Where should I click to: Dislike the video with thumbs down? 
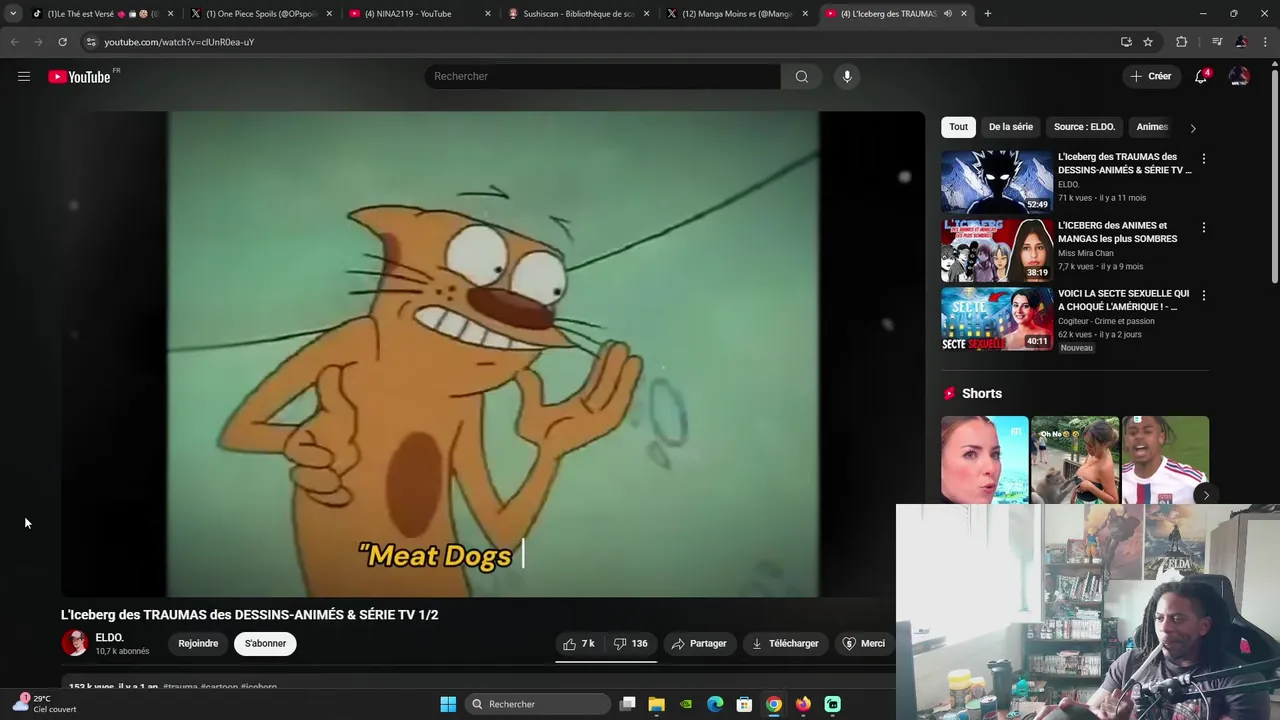[x=630, y=643]
